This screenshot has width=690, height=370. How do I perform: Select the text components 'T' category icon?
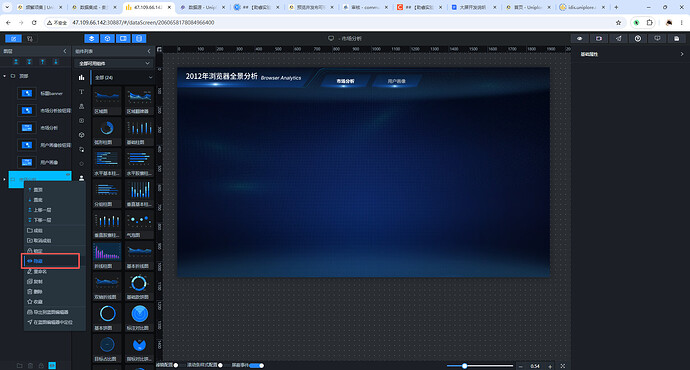[81, 92]
